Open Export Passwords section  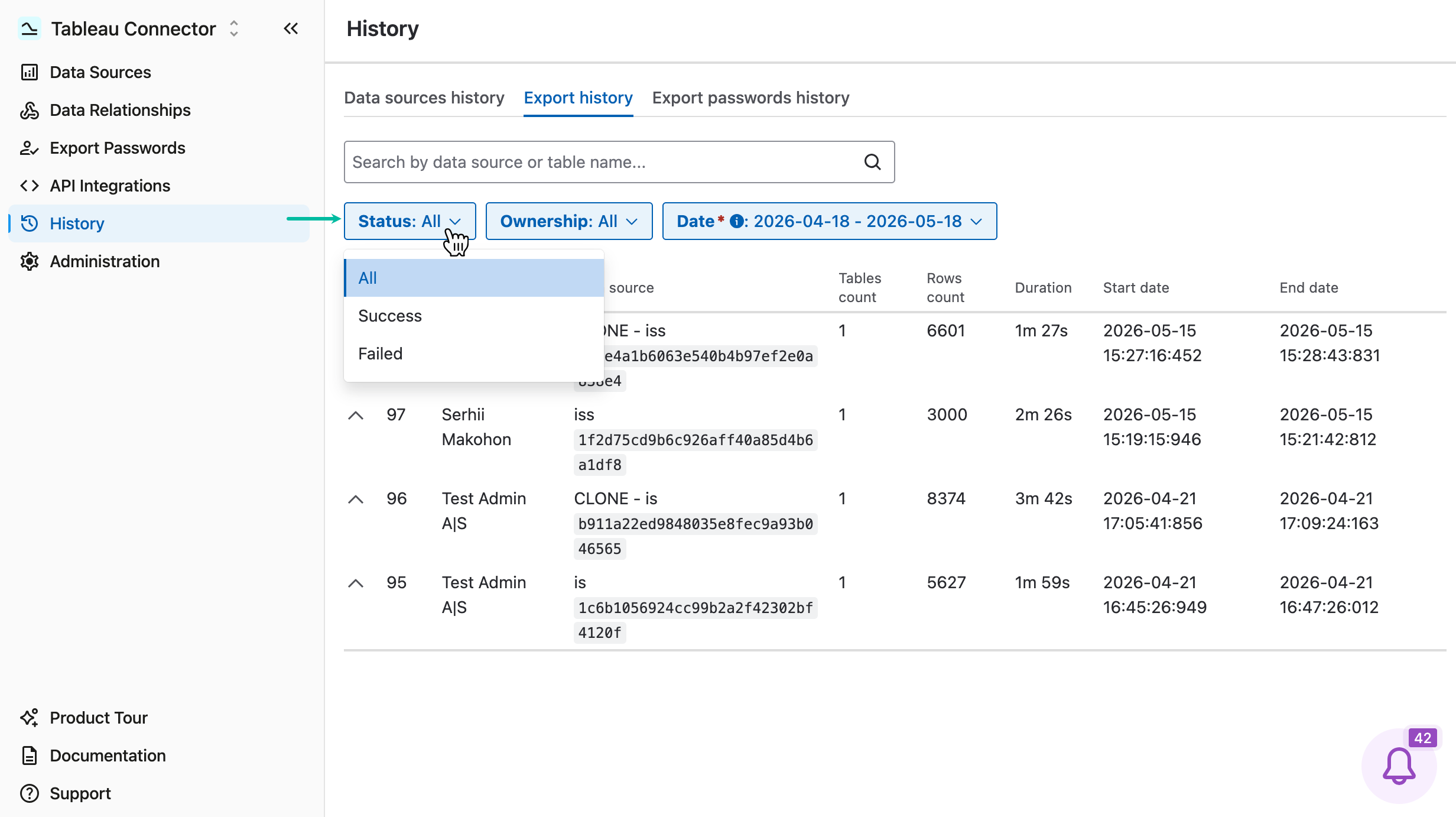point(118,148)
